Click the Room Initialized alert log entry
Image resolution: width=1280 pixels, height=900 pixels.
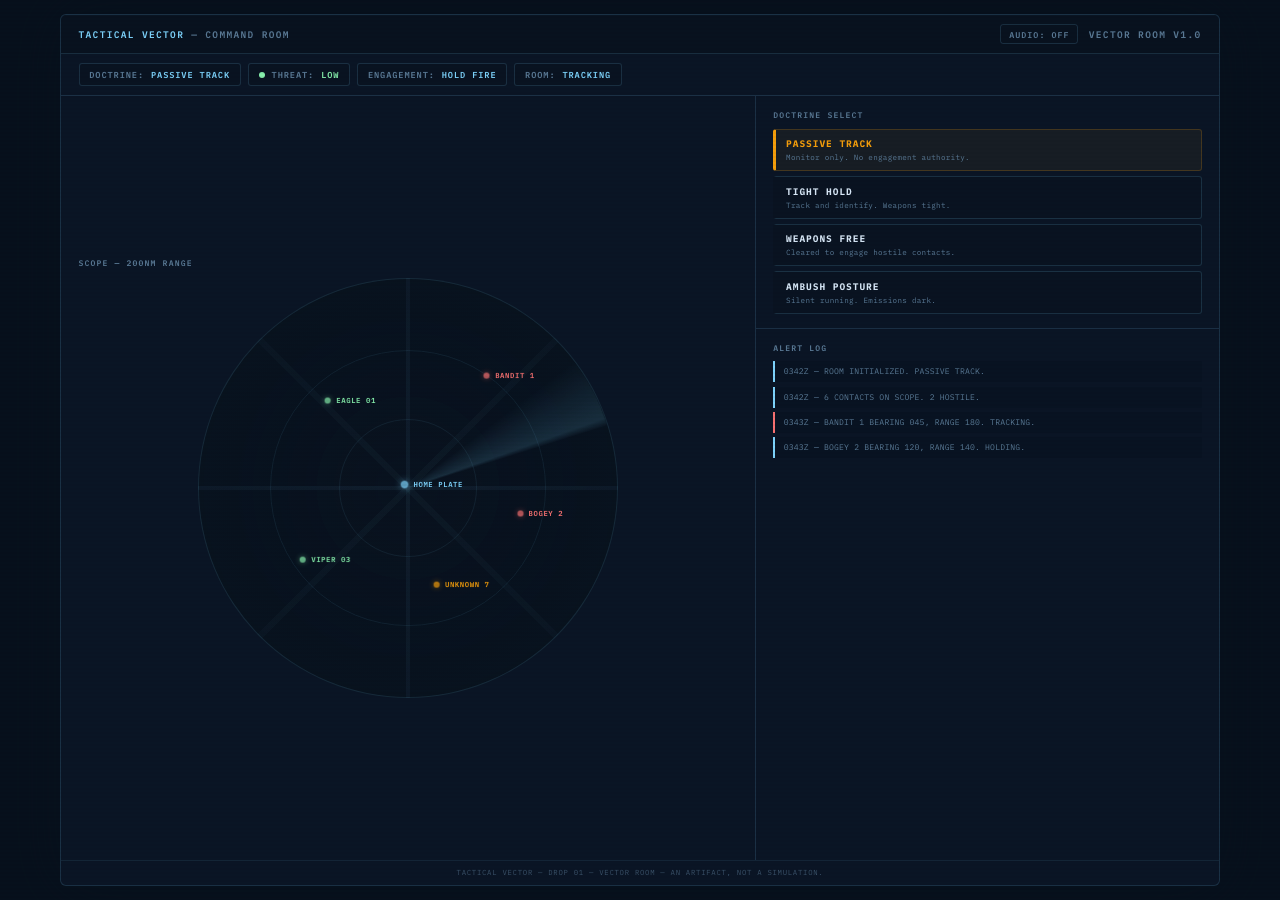(x=987, y=372)
